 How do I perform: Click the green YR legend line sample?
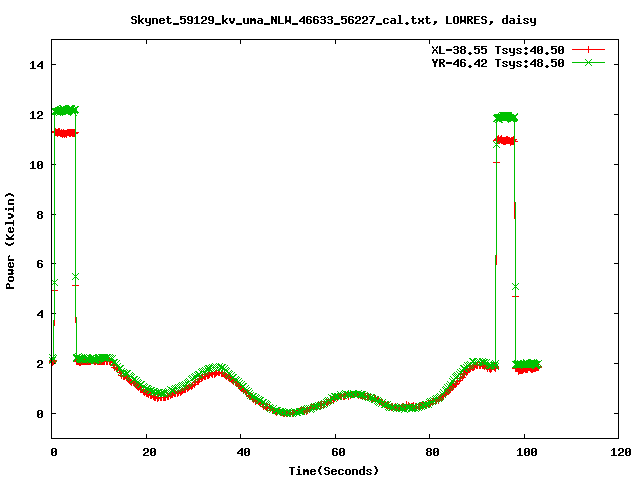pos(588,63)
